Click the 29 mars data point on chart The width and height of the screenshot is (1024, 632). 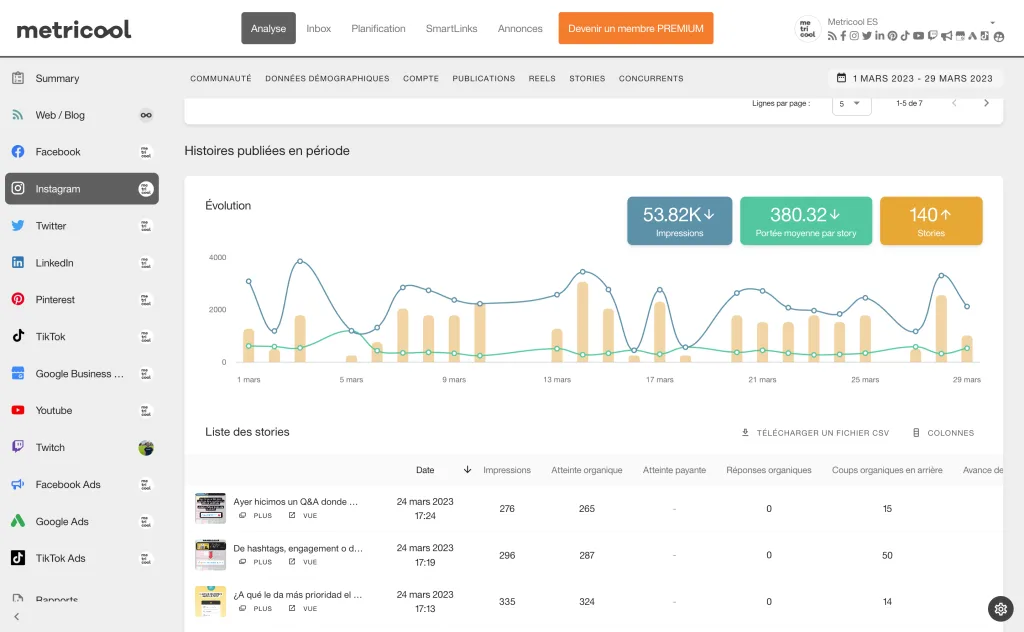tap(967, 307)
